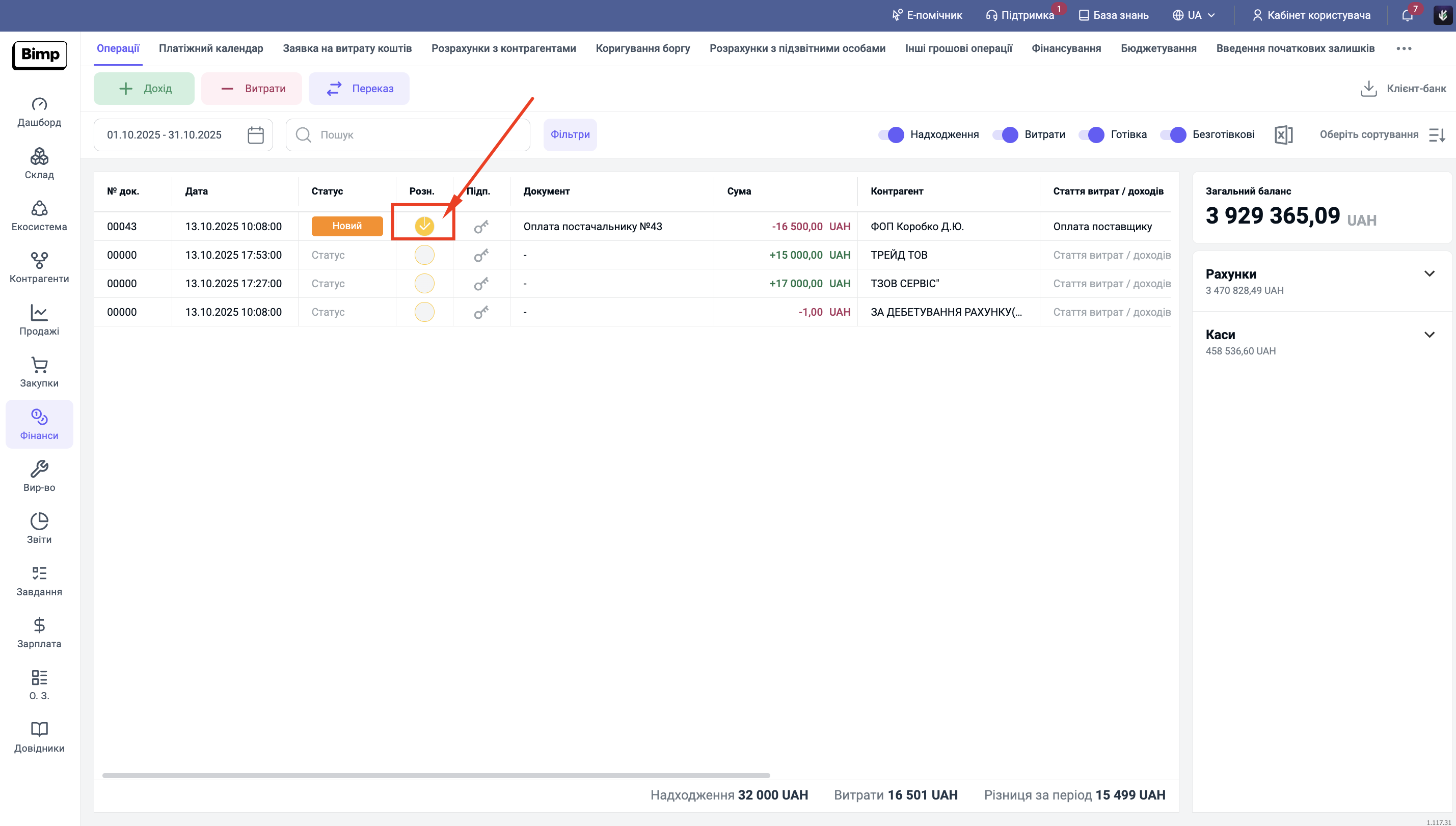Click the notifications bell icon
The height and width of the screenshot is (826, 1456).
[x=1407, y=15]
